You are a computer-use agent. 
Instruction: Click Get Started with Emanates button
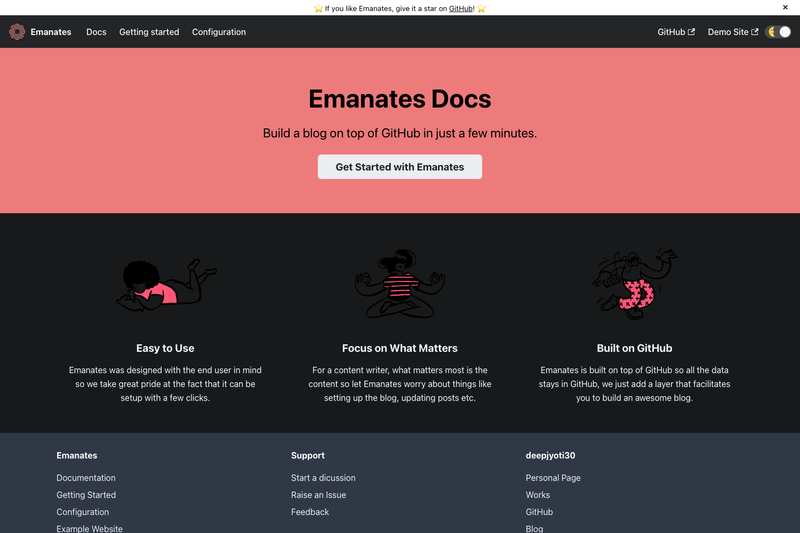pyautogui.click(x=399, y=167)
